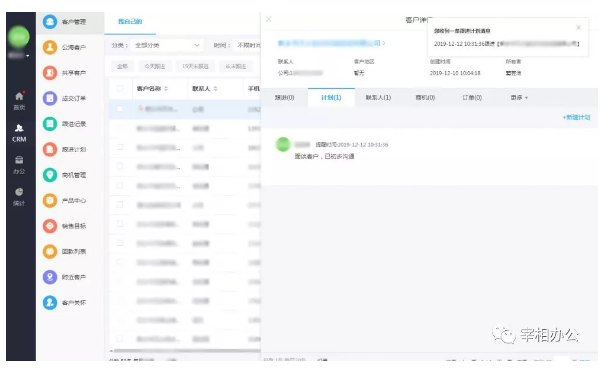
Task: Select the 计划(1) tab
Action: click(x=331, y=98)
